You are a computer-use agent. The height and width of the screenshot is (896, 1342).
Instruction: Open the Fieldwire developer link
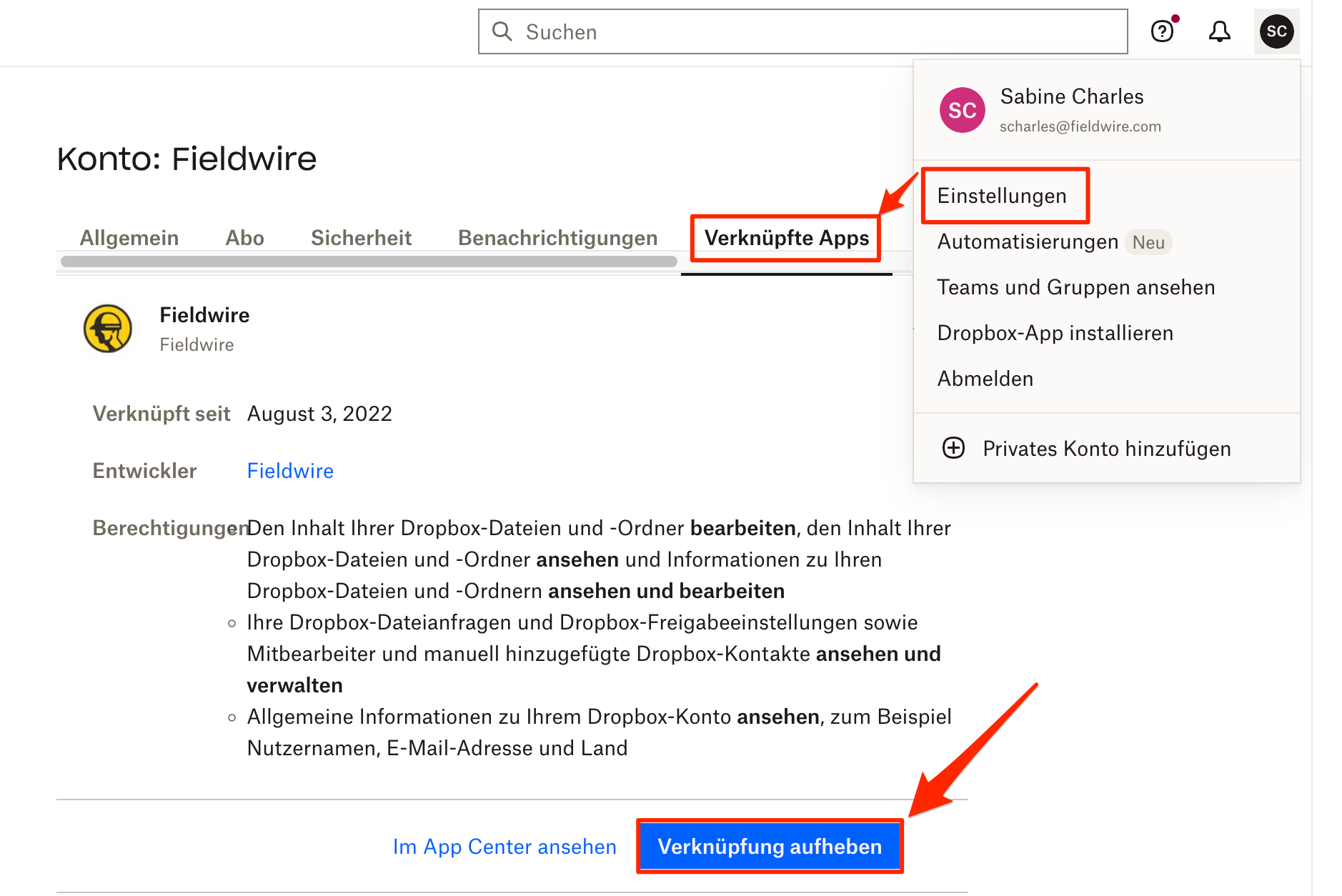pyautogui.click(x=290, y=470)
